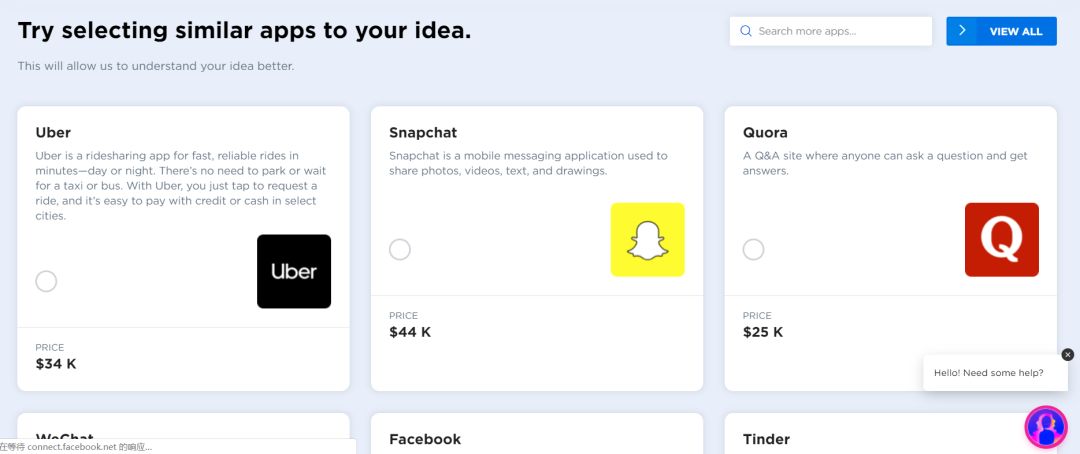1080x454 pixels.
Task: Click the Uber app logo
Action: [293, 271]
